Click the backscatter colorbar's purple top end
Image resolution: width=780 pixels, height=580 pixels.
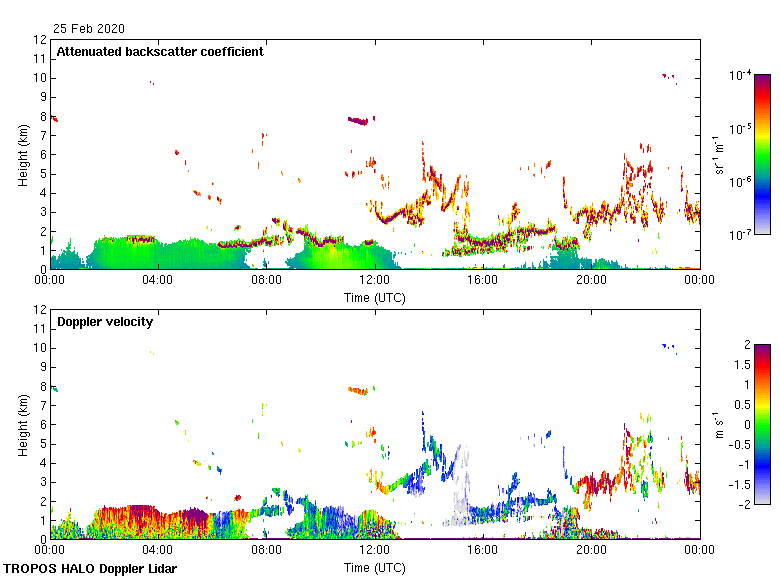[x=762, y=80]
